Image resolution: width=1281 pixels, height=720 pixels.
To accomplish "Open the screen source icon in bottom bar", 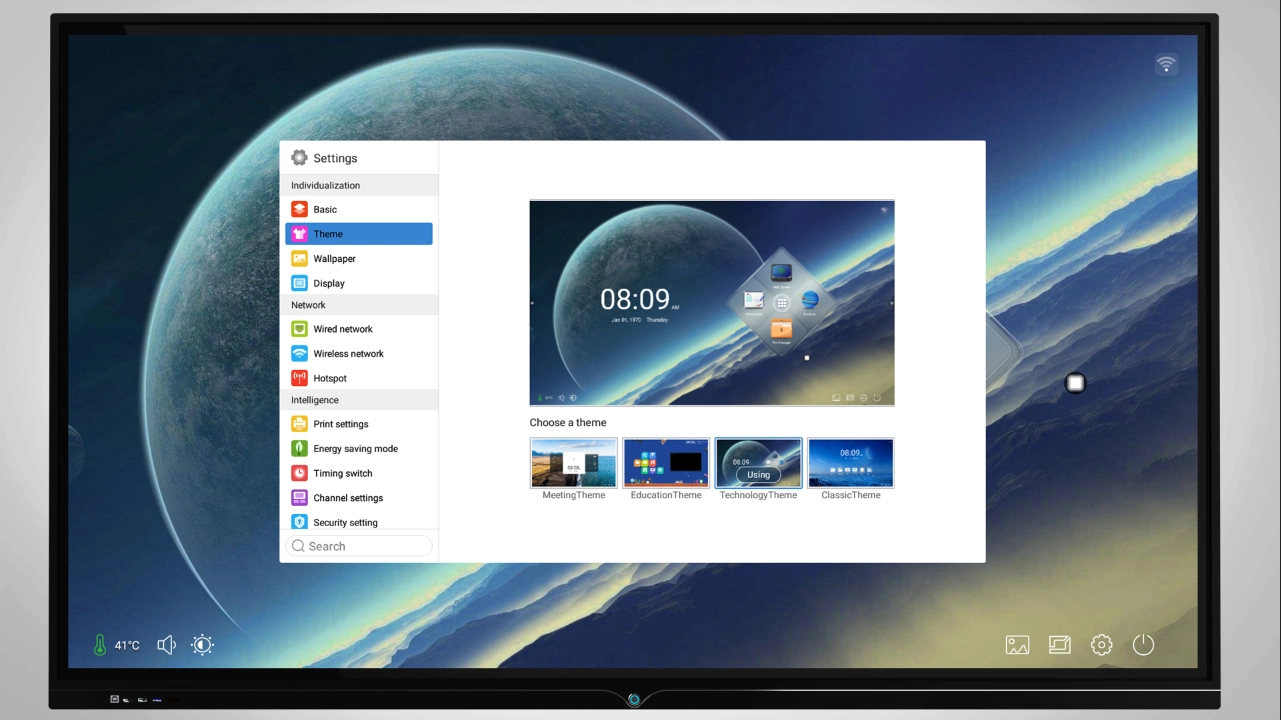I will [x=1060, y=645].
